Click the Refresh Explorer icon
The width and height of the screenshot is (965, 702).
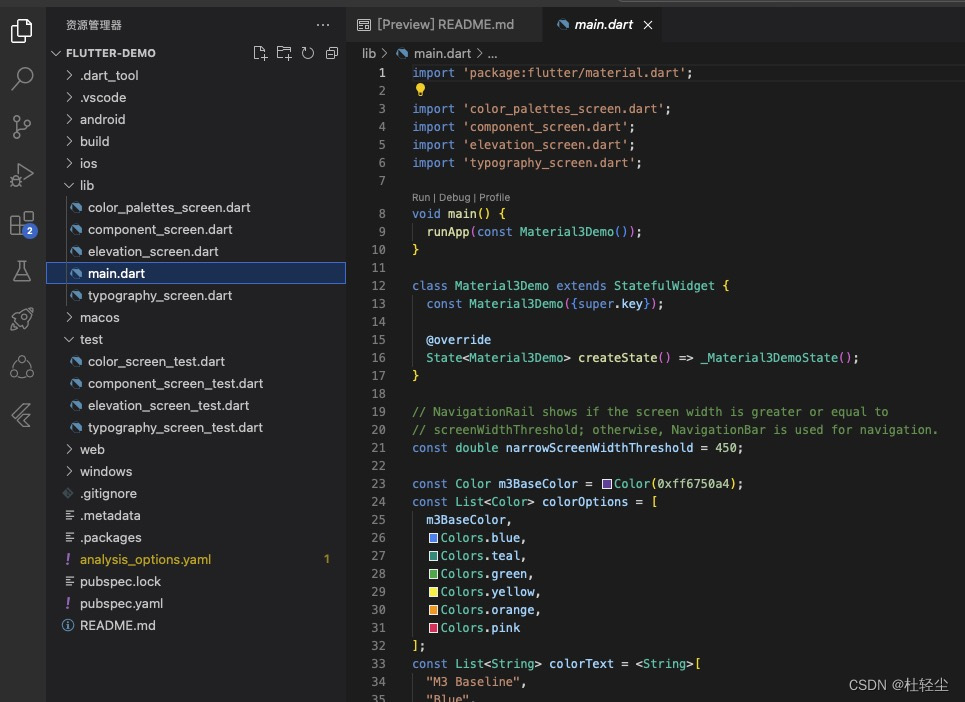point(308,53)
